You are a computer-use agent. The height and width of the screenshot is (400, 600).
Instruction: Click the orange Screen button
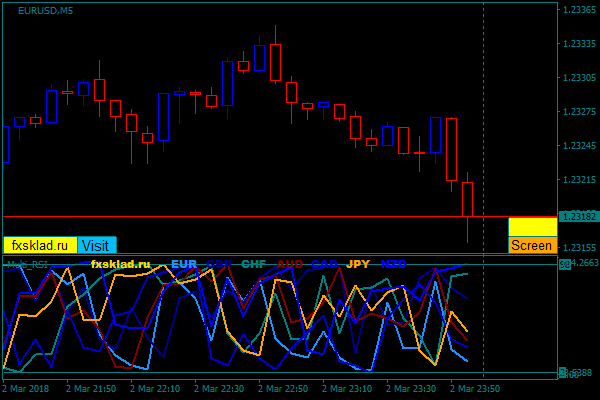point(533,245)
